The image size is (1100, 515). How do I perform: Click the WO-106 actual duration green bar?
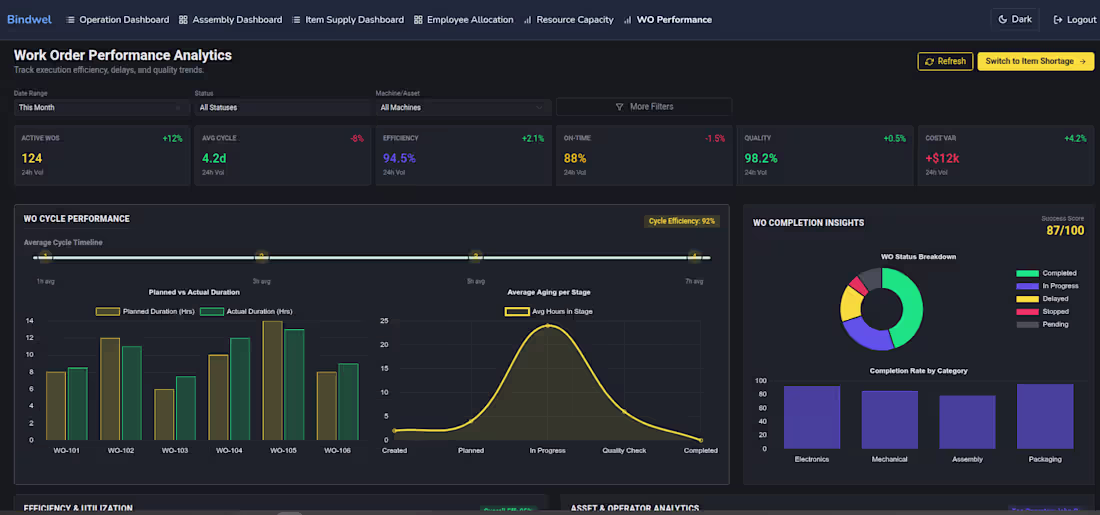point(348,402)
